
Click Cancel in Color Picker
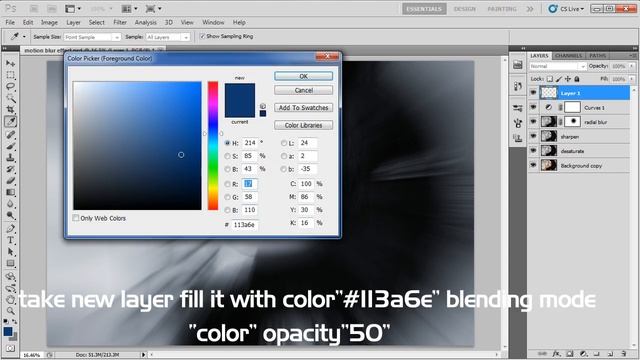303,90
